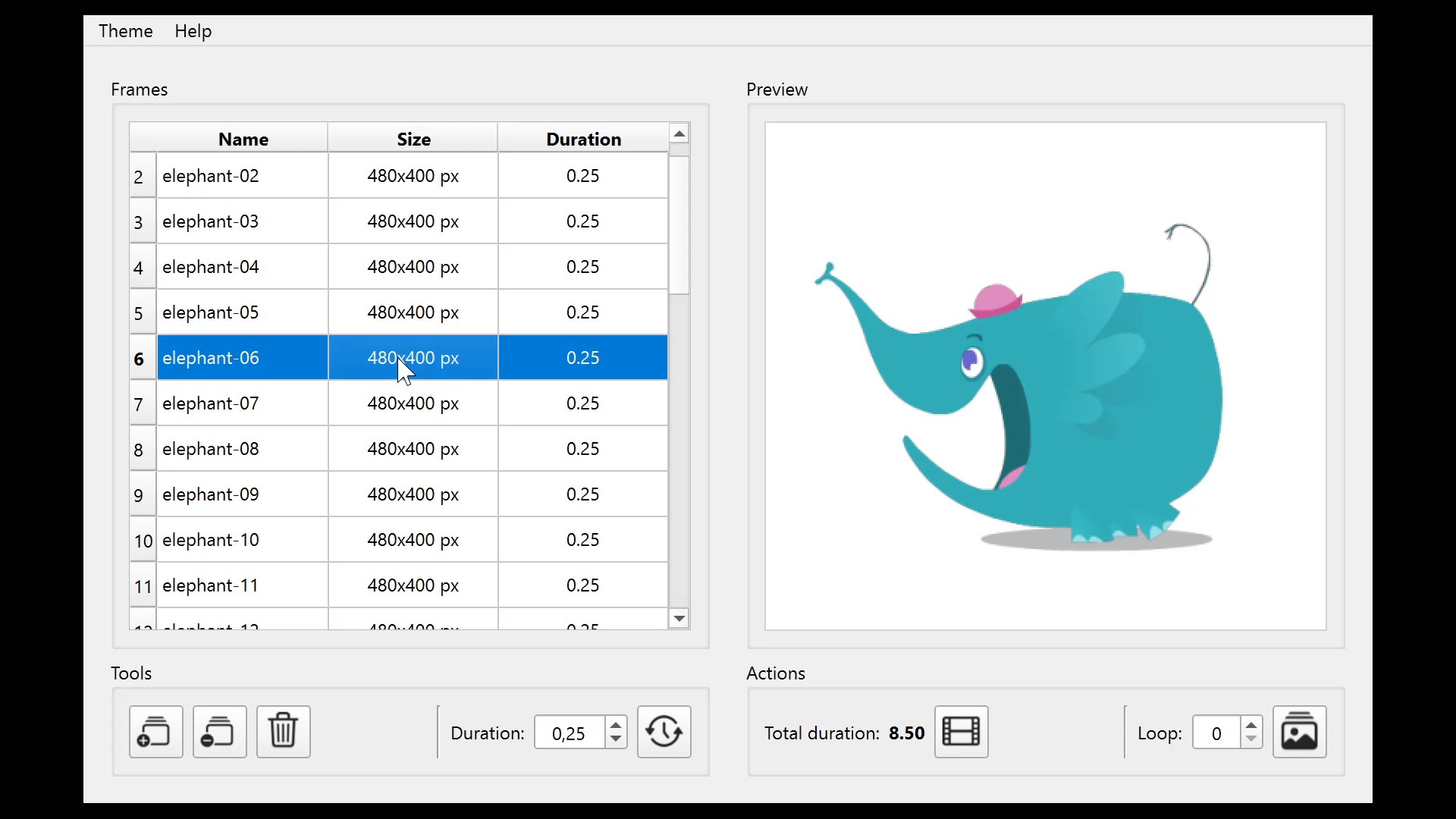Click the Duration column header
This screenshot has width=1456, height=819.
[583, 139]
